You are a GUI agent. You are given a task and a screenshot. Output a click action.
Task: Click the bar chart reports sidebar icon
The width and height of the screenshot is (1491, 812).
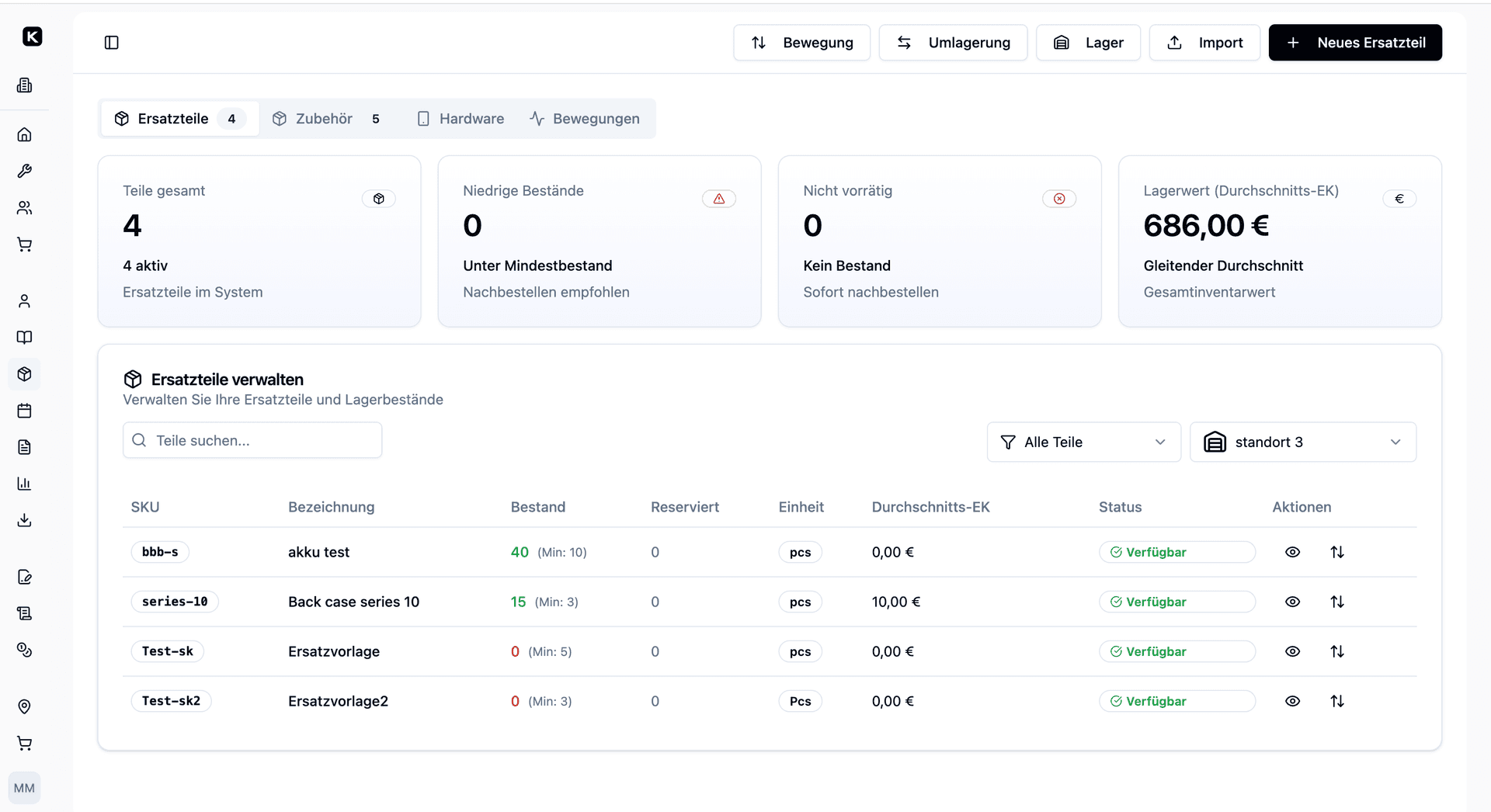coord(24,484)
